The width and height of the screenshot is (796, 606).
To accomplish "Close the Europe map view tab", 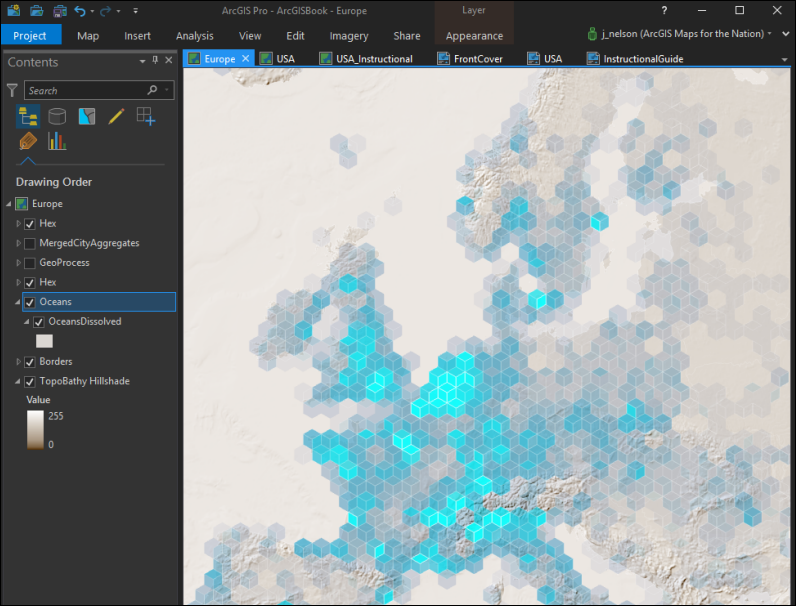I will pyautogui.click(x=246, y=58).
